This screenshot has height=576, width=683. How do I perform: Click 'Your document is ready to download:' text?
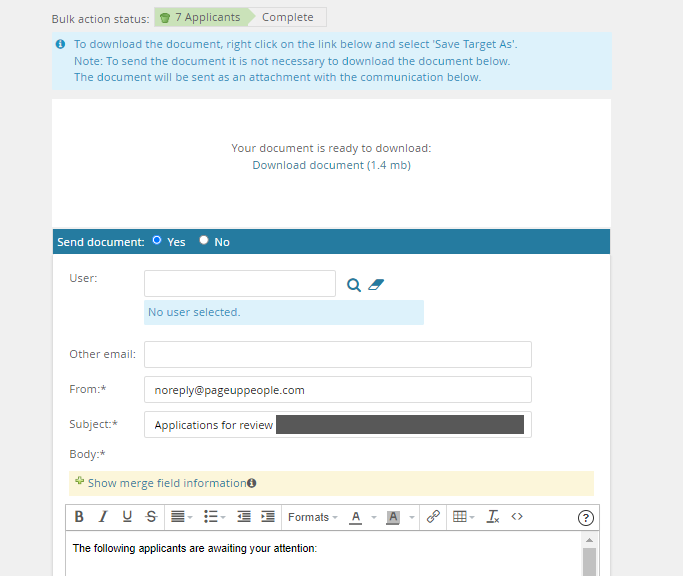[x=331, y=148]
